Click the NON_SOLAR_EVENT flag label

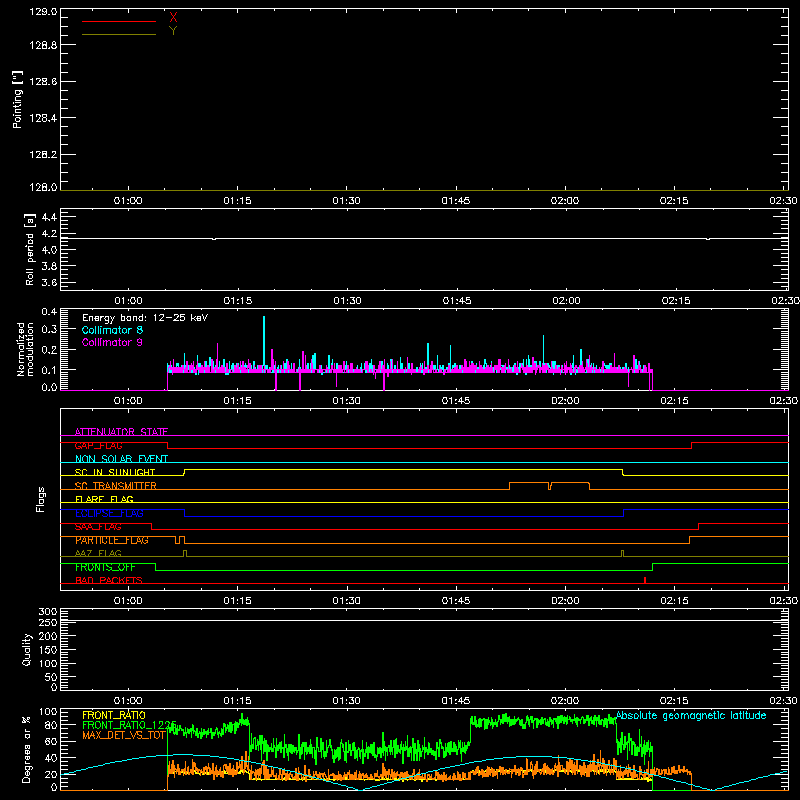click(x=121, y=459)
